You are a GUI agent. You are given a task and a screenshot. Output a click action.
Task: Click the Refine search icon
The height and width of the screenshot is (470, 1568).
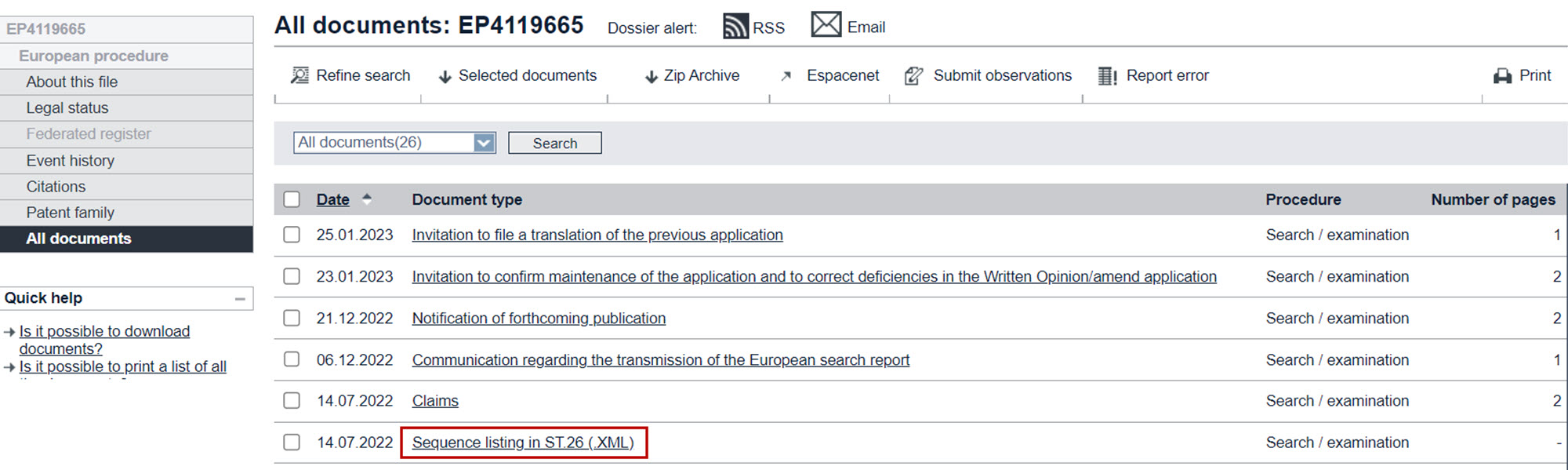click(x=299, y=75)
